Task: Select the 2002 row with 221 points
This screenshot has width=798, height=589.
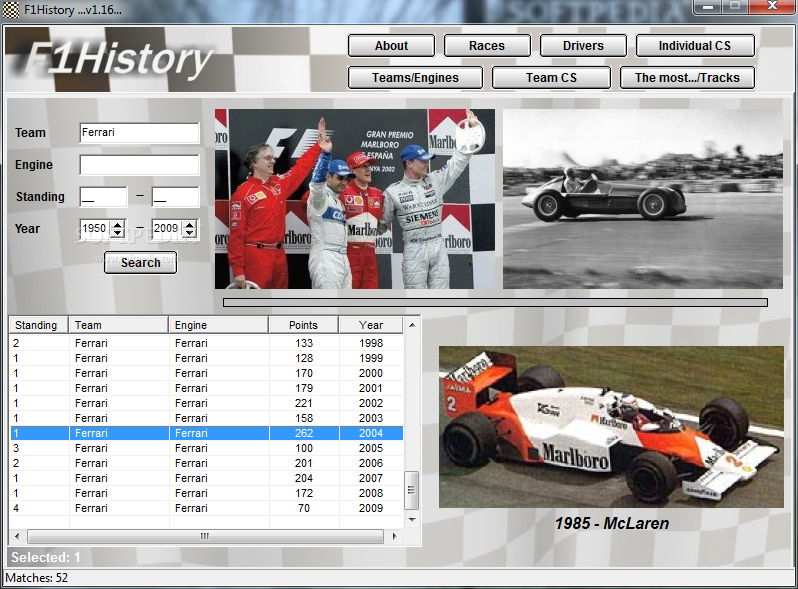Action: (x=207, y=403)
